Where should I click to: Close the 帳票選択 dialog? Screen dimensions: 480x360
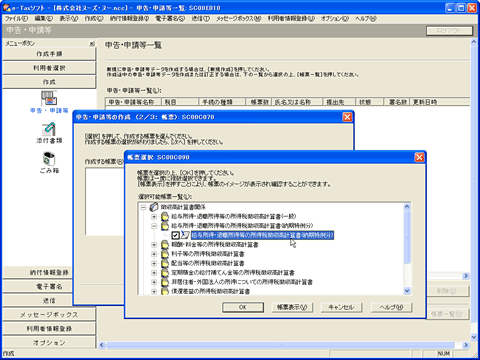pos(419,157)
